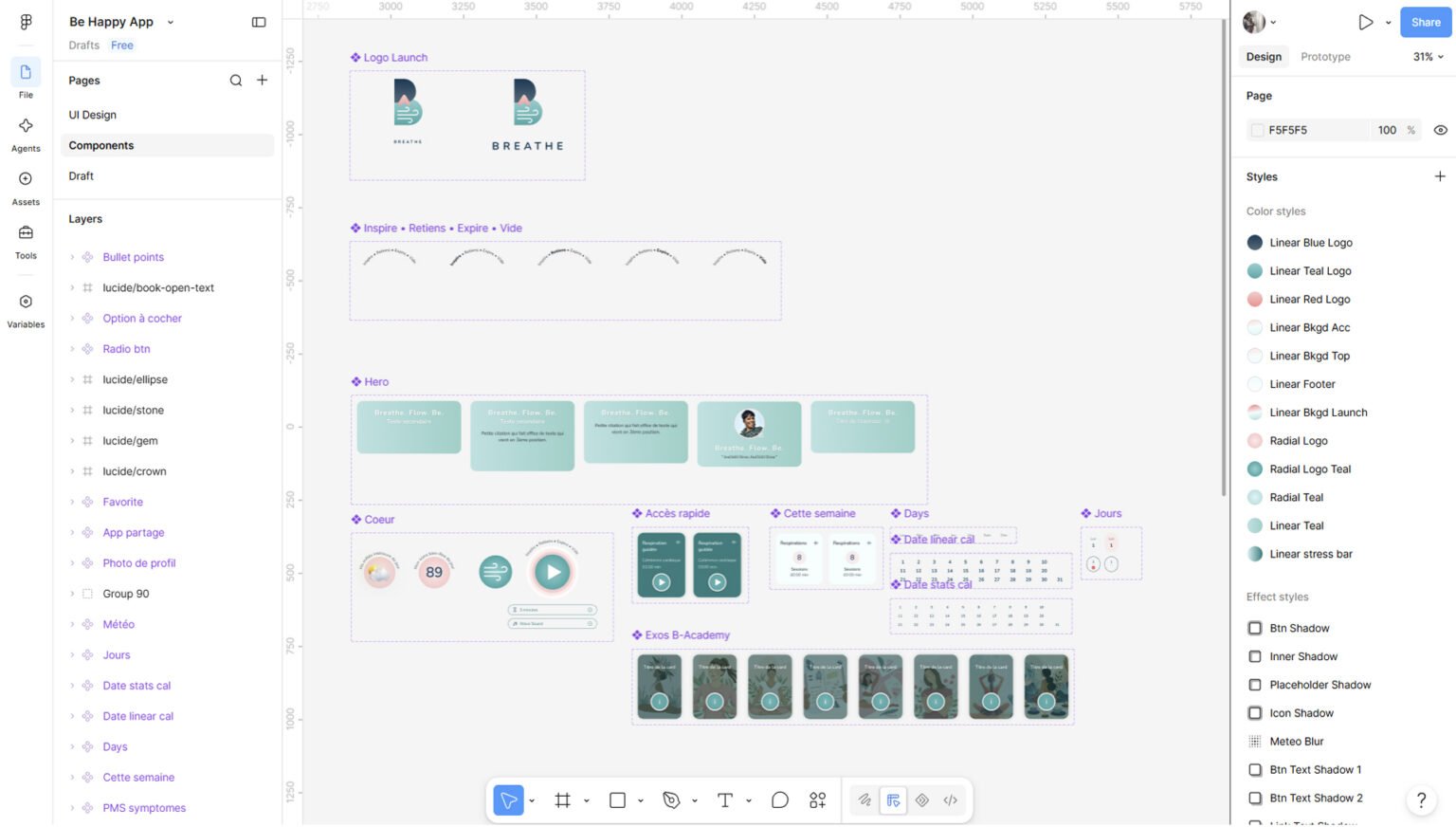Select the Text tool
This screenshot has height=827, width=1456.
coord(725,800)
